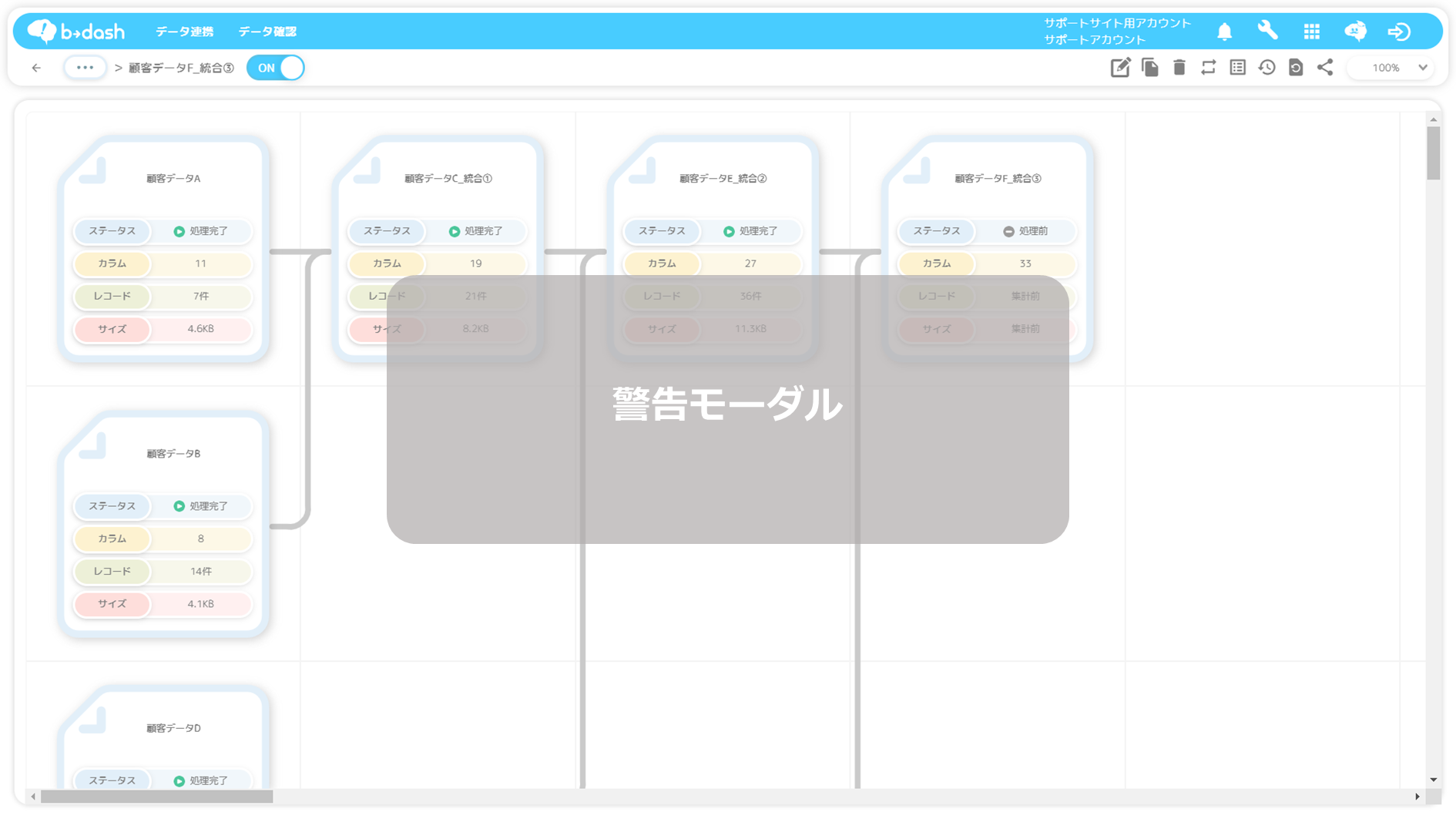Click the 警告モーダル overlay

tap(727, 409)
